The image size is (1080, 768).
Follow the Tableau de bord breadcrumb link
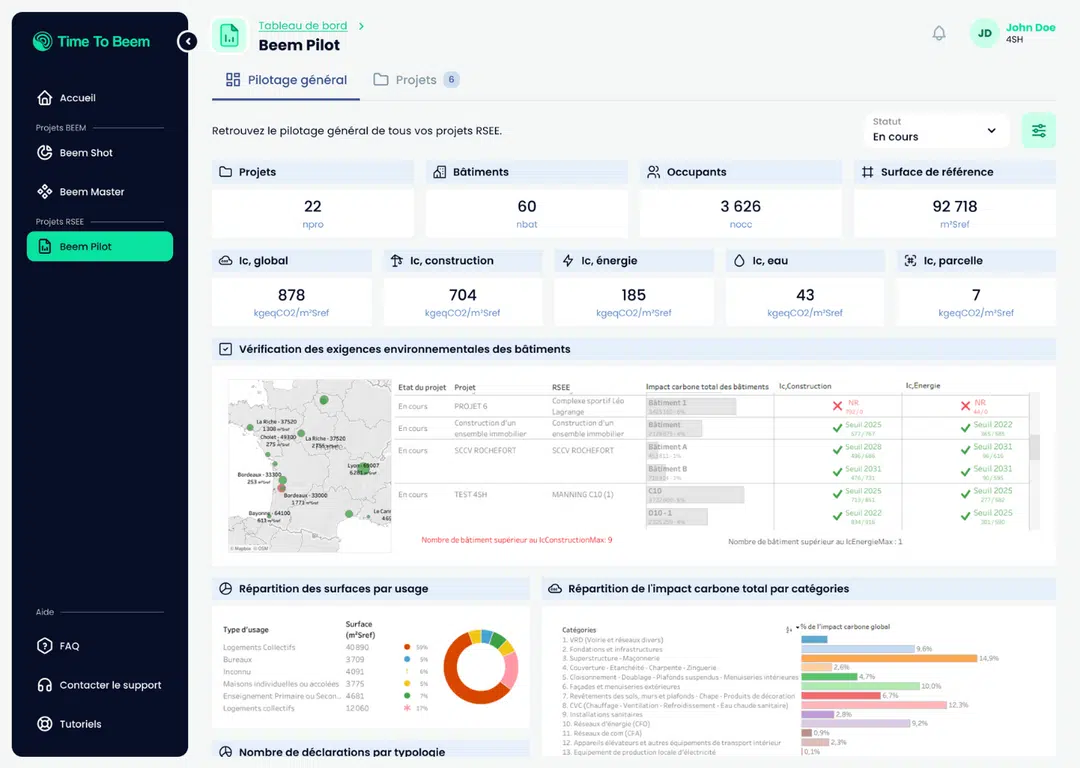pyautogui.click(x=302, y=25)
